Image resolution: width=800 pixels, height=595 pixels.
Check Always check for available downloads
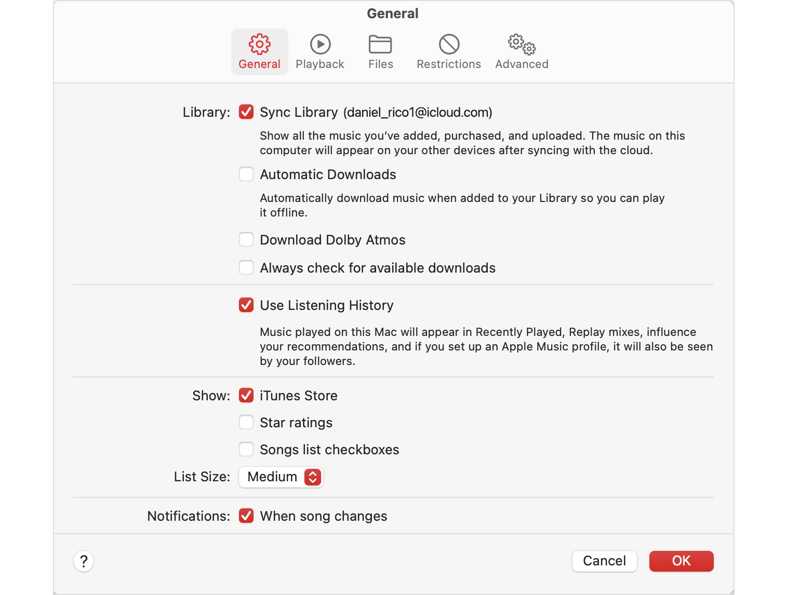tap(245, 267)
